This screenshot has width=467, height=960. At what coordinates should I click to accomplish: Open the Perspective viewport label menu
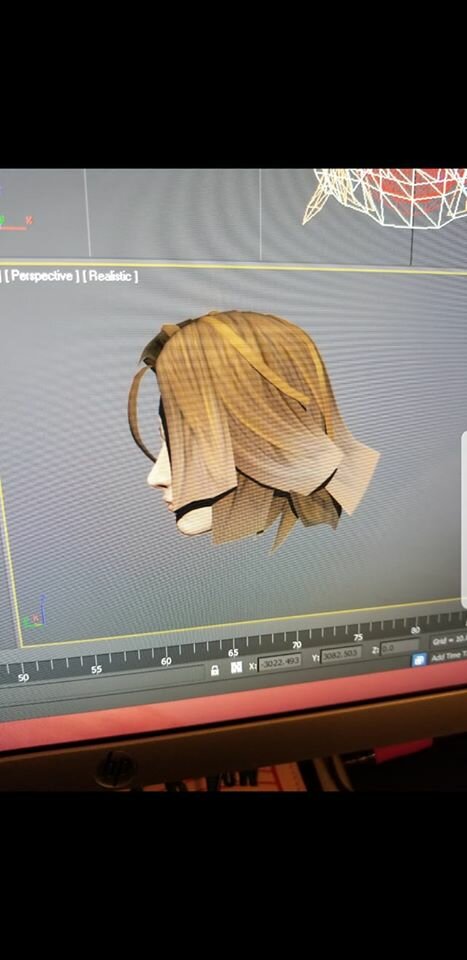pyautogui.click(x=42, y=276)
